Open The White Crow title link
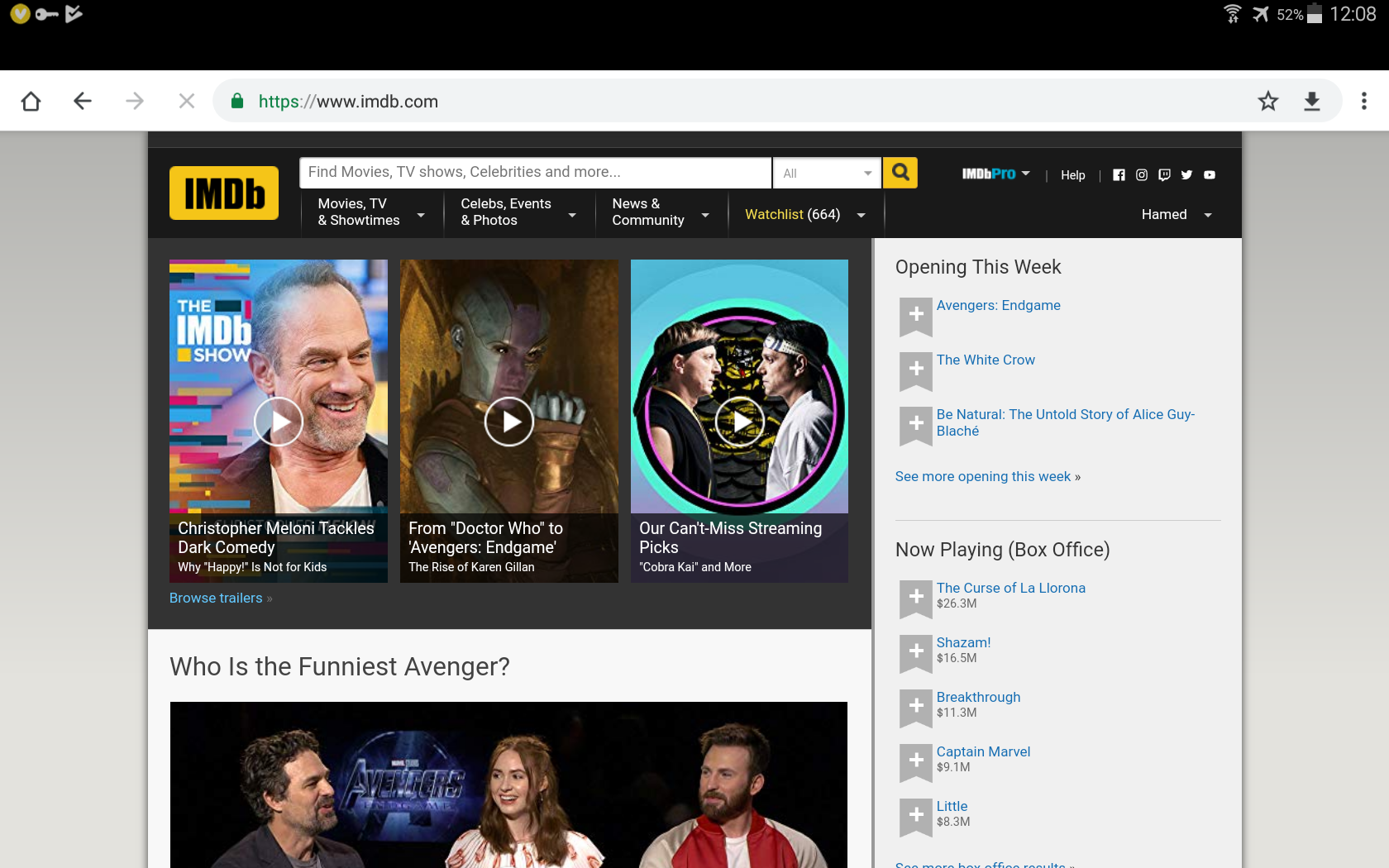1389x868 pixels. pyautogui.click(x=986, y=360)
